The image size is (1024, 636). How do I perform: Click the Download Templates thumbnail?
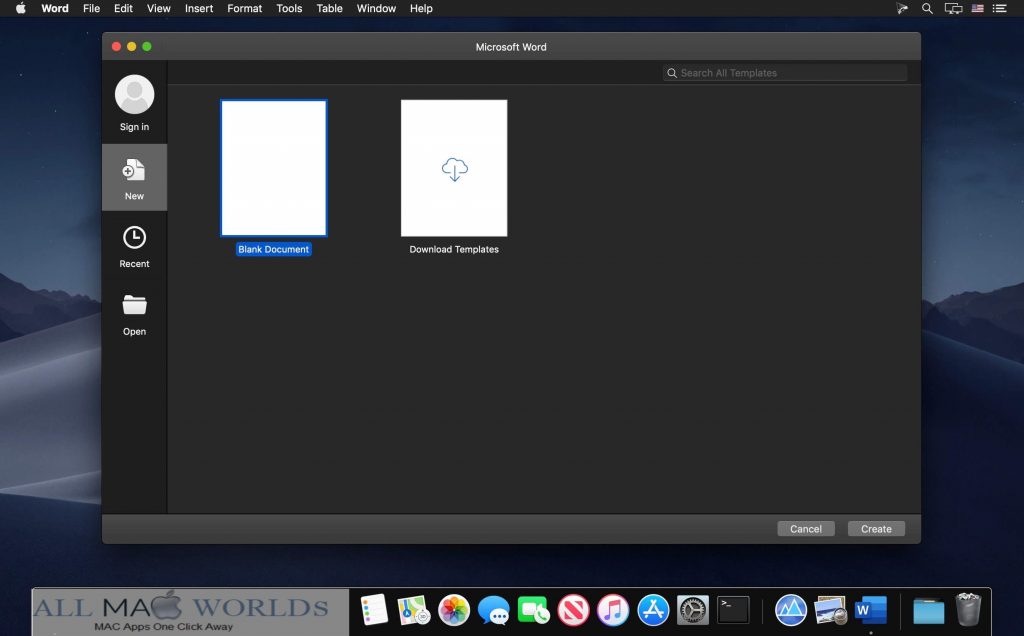[x=454, y=168]
